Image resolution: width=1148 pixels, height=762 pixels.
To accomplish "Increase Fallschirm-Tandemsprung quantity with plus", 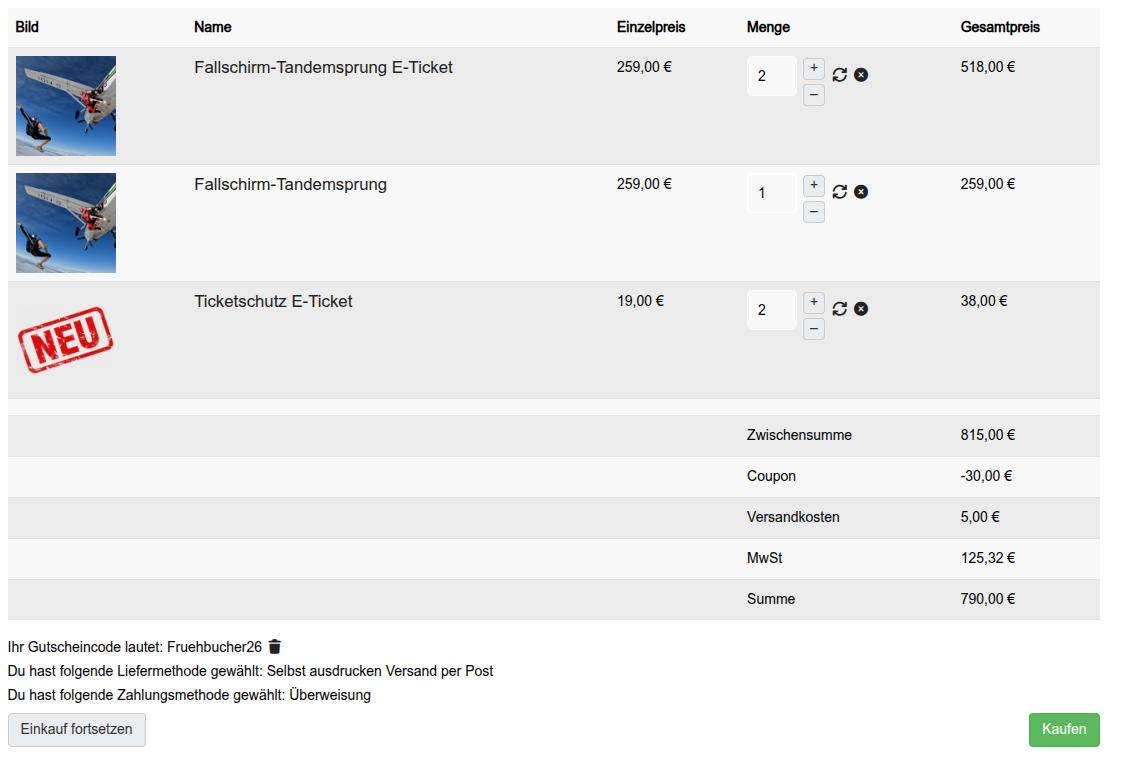I will tap(814, 186).
